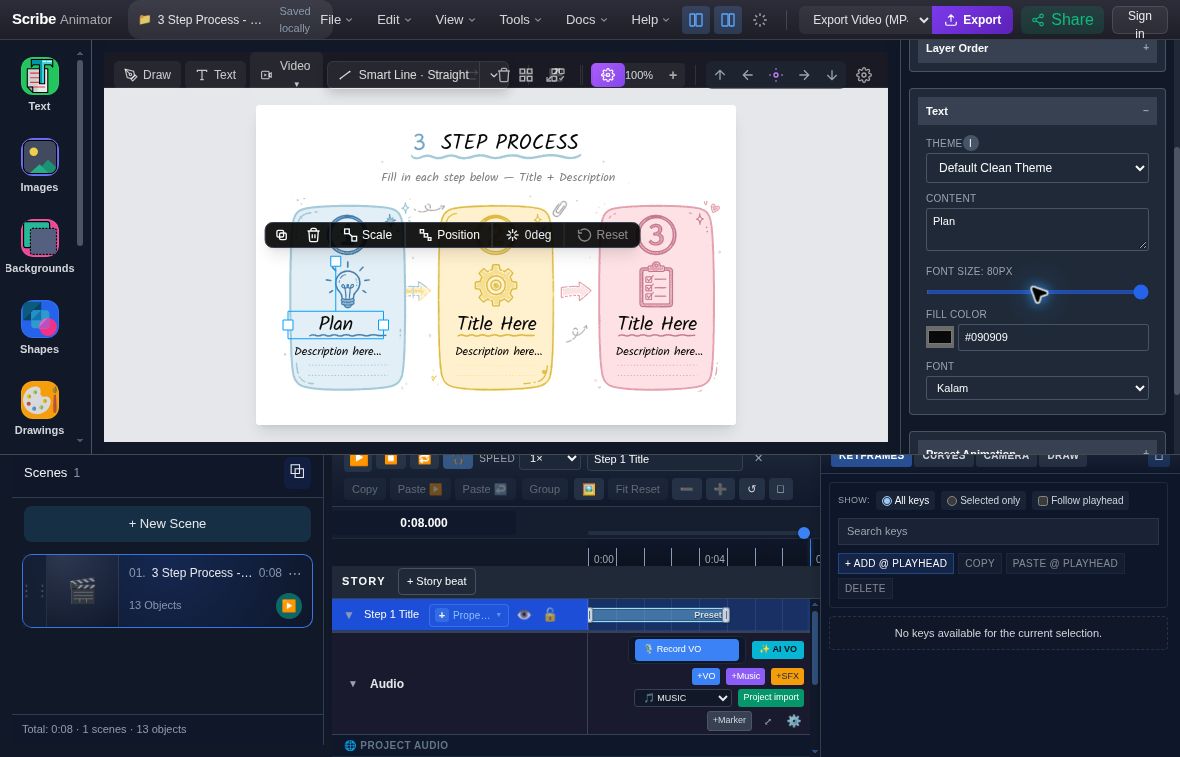Image resolution: width=1180 pixels, height=757 pixels.
Task: Open the Shapes library
Action: pyautogui.click(x=39, y=328)
